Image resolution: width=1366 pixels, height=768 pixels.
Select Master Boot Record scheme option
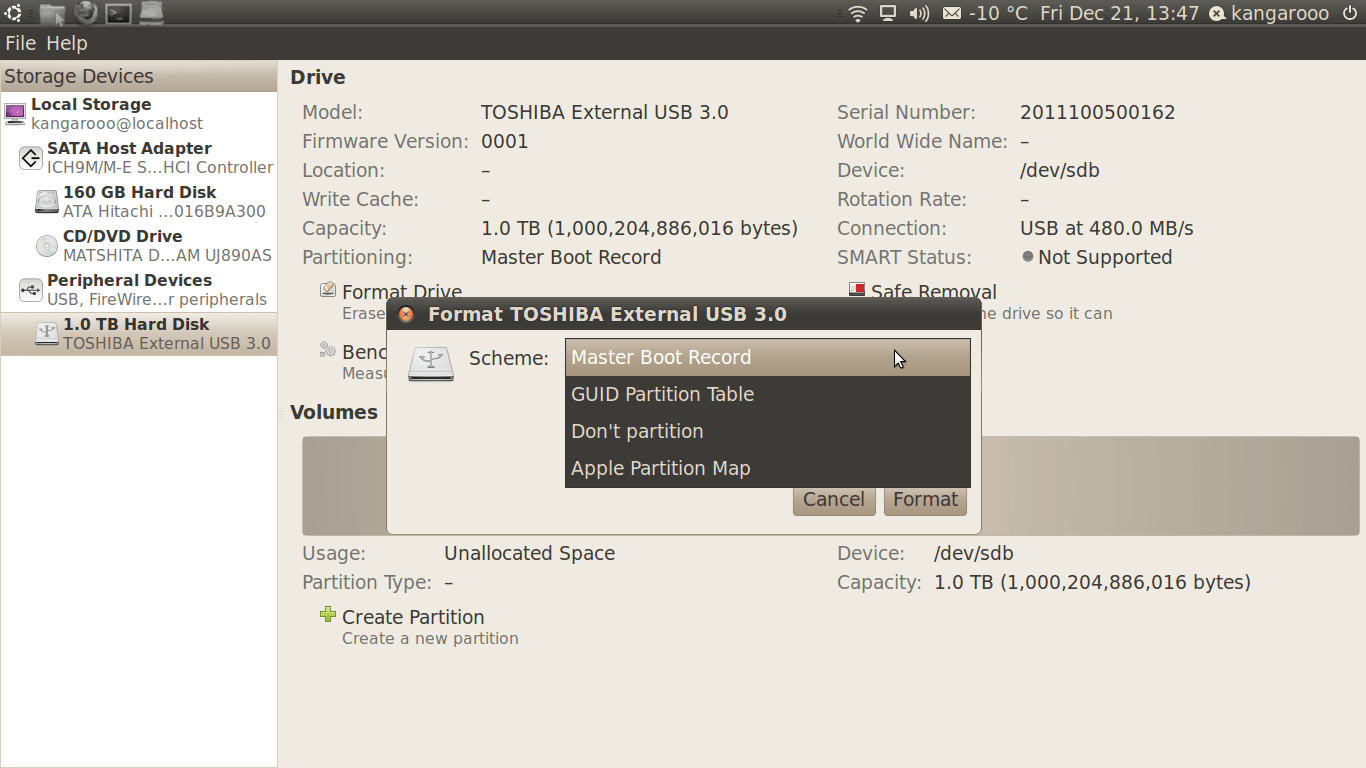[768, 357]
